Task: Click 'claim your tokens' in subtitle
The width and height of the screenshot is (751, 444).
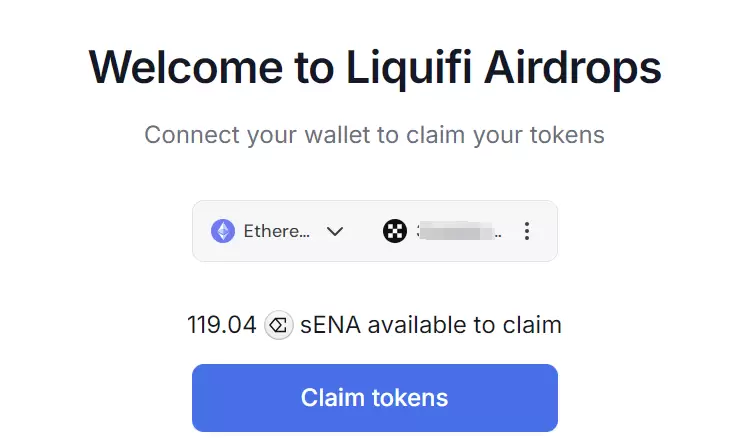Action: tap(505, 135)
